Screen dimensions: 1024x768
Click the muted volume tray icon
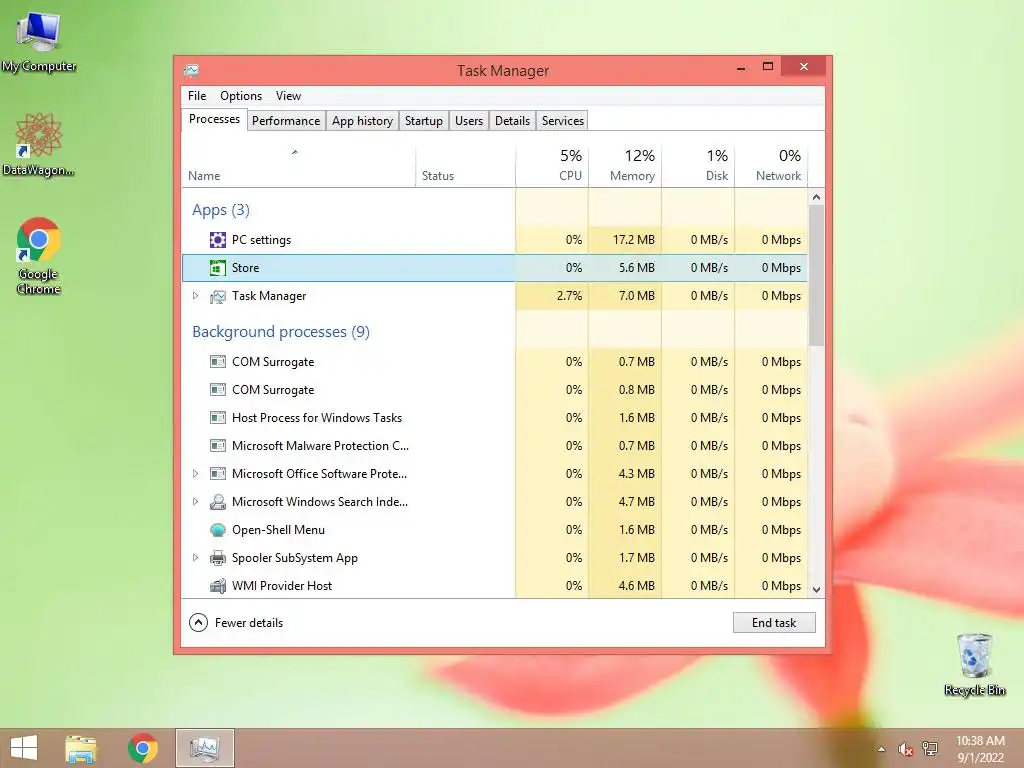(905, 749)
